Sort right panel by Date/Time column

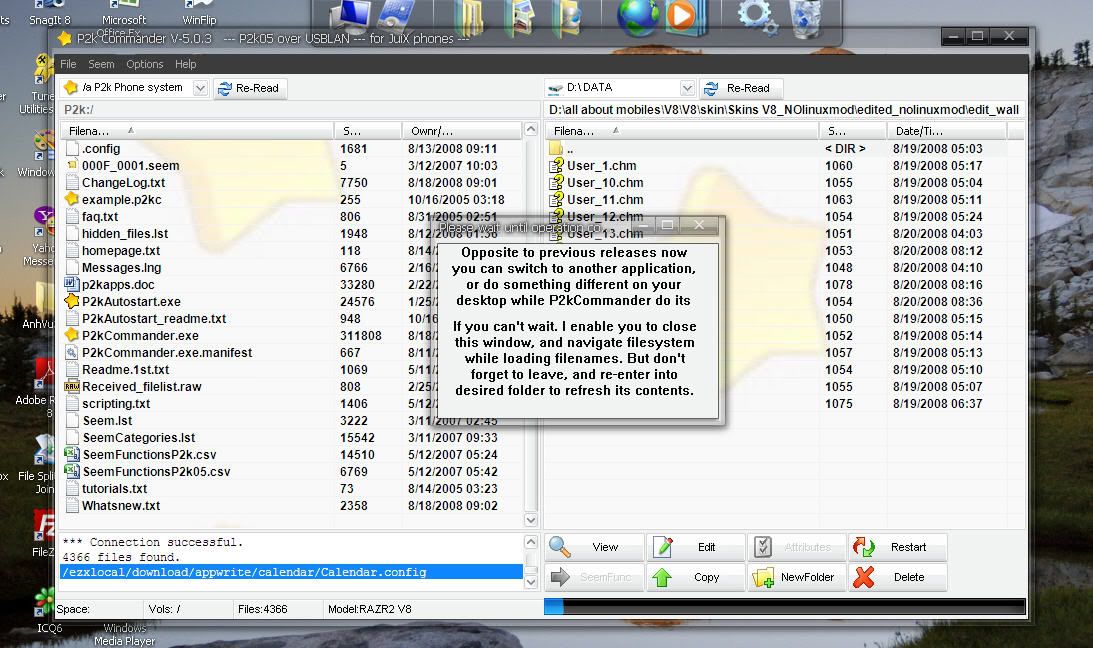click(x=947, y=131)
